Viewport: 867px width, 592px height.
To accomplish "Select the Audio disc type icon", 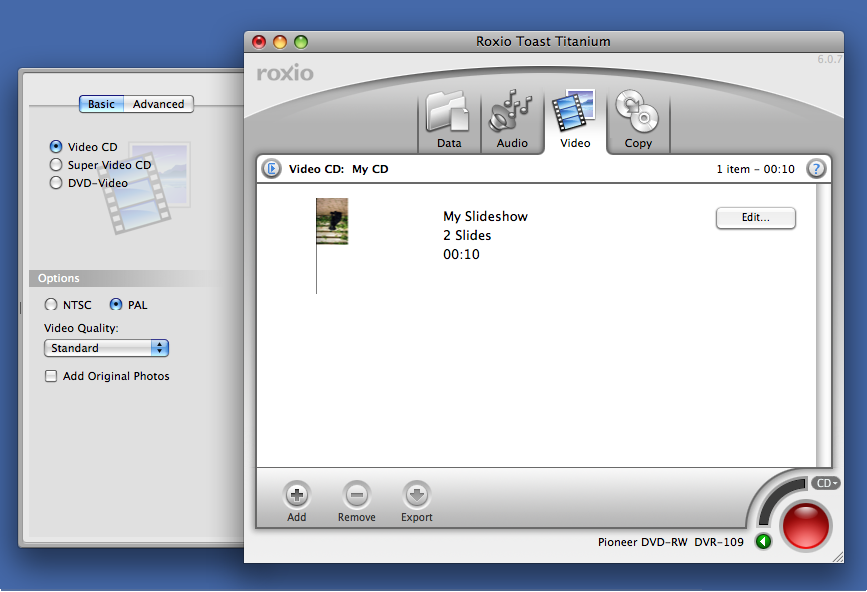I will coord(512,114).
